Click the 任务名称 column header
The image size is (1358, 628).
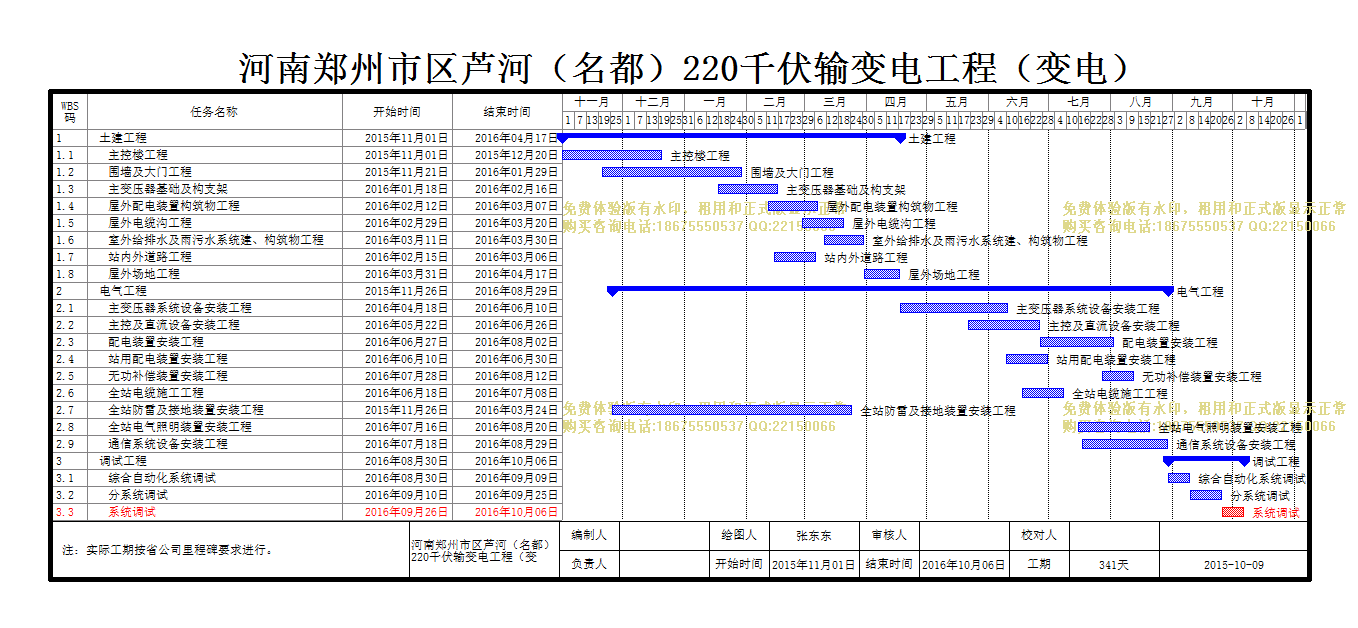214,112
